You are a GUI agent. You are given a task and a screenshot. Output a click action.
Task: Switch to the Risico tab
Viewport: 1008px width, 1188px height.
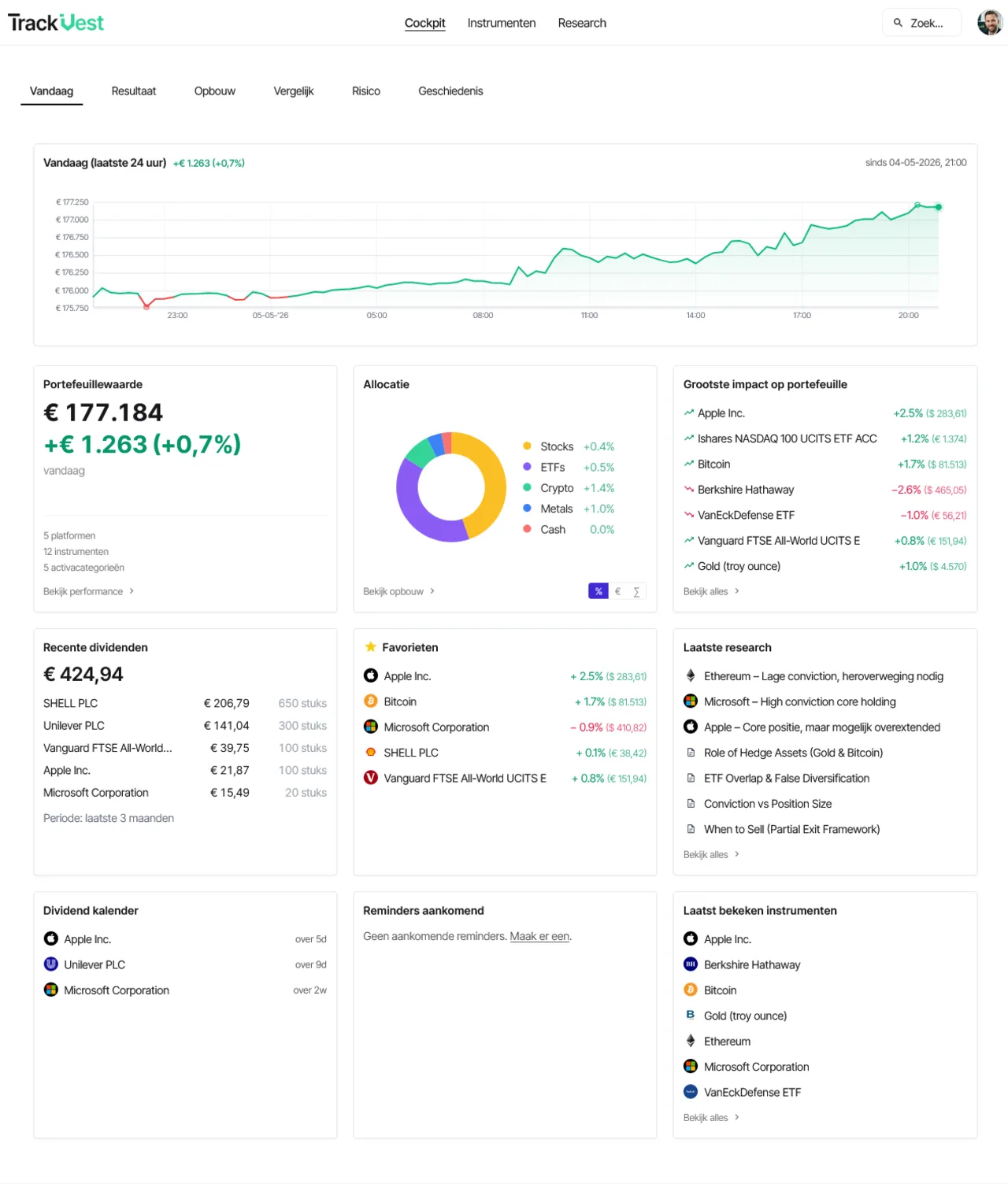[366, 91]
